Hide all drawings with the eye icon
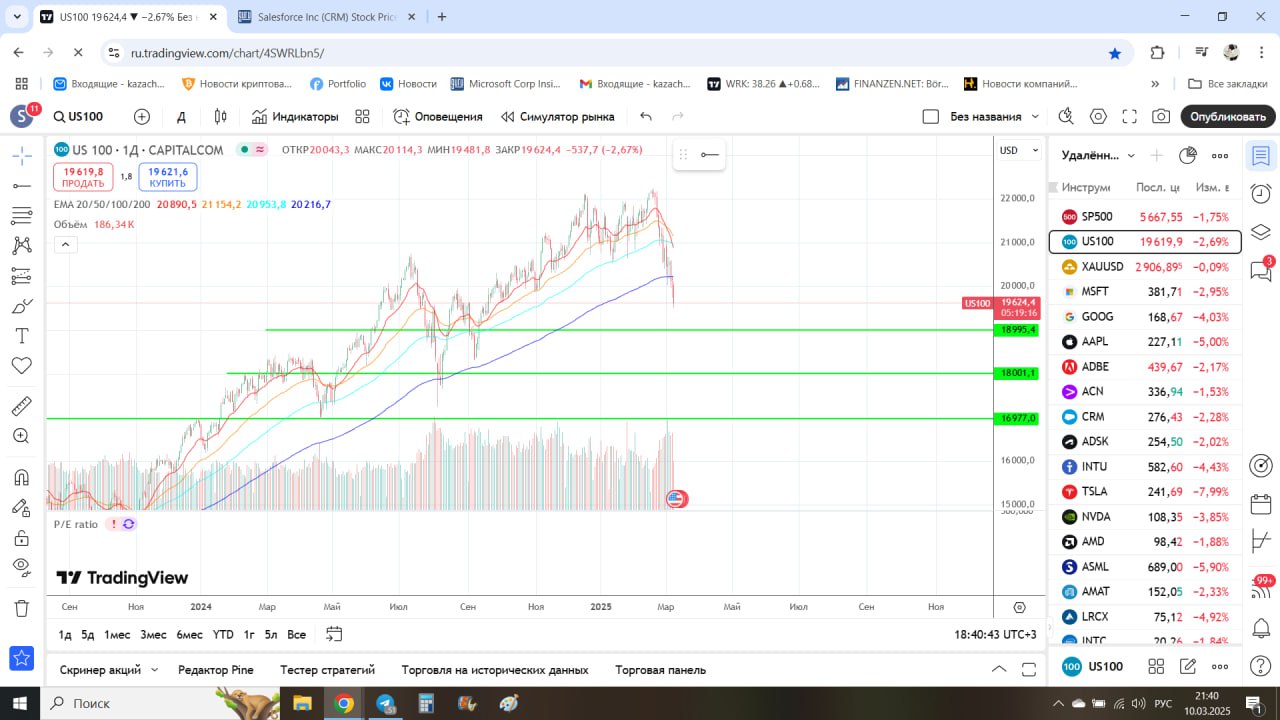Image resolution: width=1280 pixels, height=720 pixels. pos(21,567)
